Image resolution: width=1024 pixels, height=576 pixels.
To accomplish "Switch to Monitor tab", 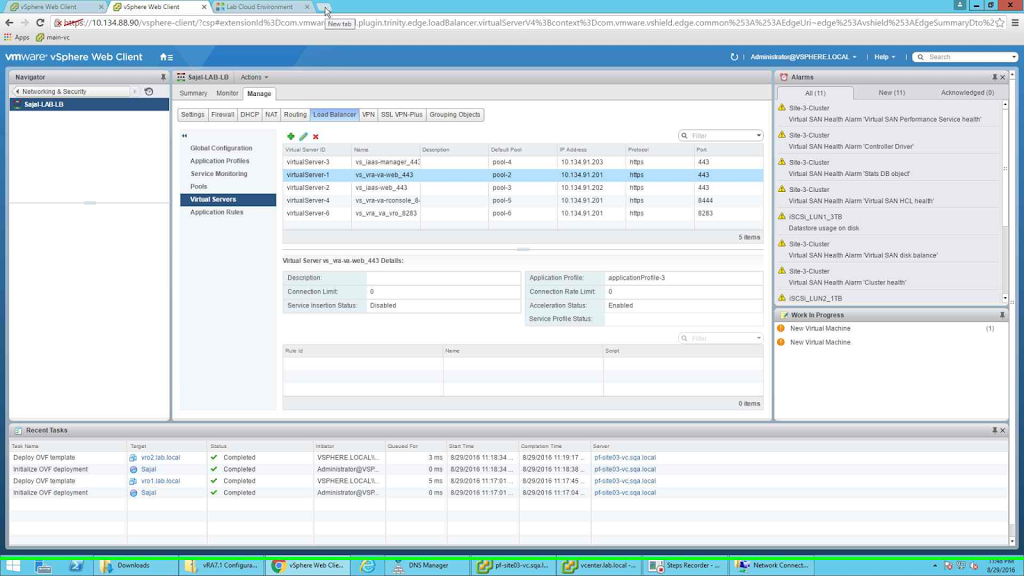I will click(227, 93).
